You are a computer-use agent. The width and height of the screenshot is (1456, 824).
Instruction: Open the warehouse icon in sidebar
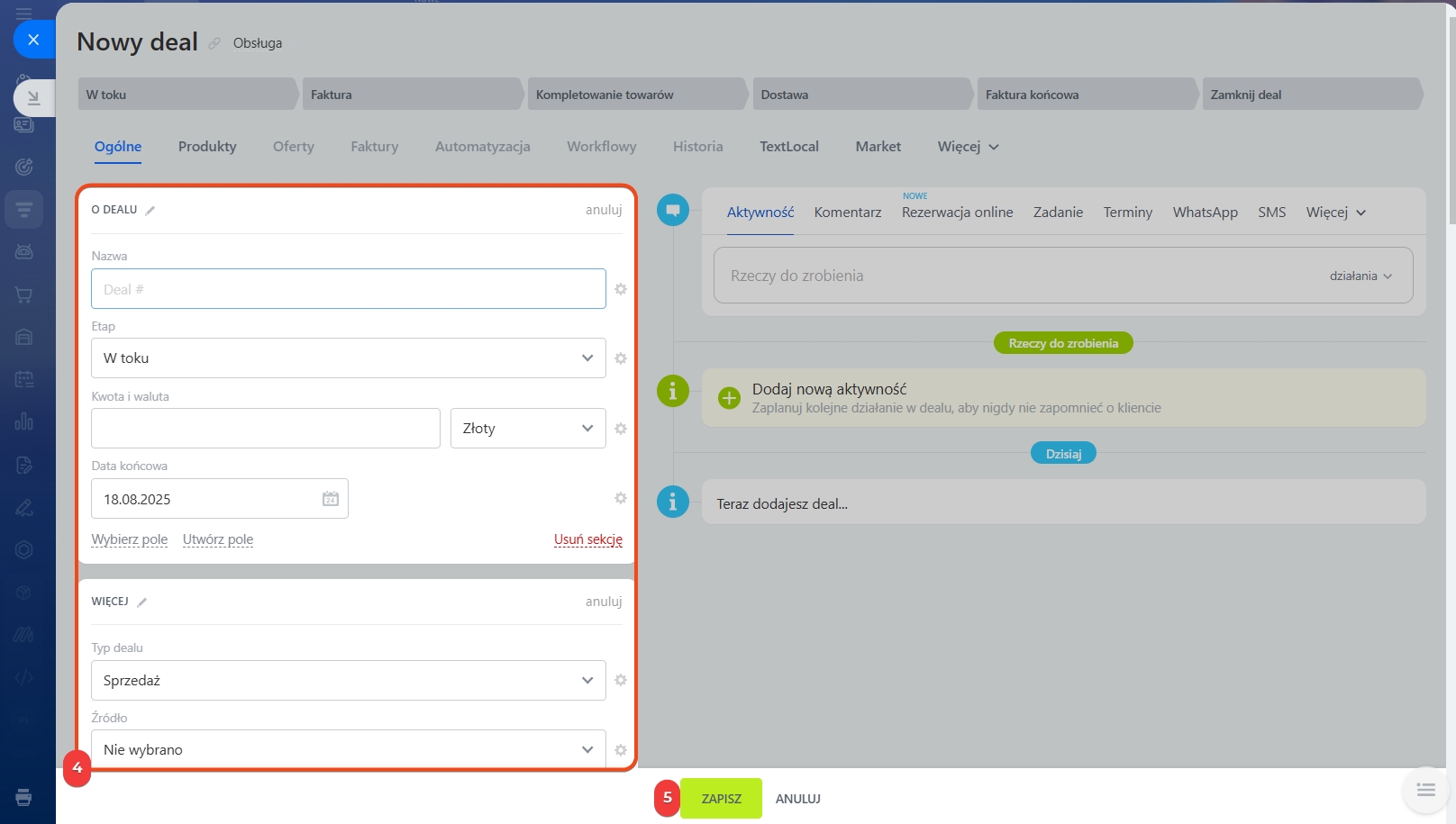point(24,337)
